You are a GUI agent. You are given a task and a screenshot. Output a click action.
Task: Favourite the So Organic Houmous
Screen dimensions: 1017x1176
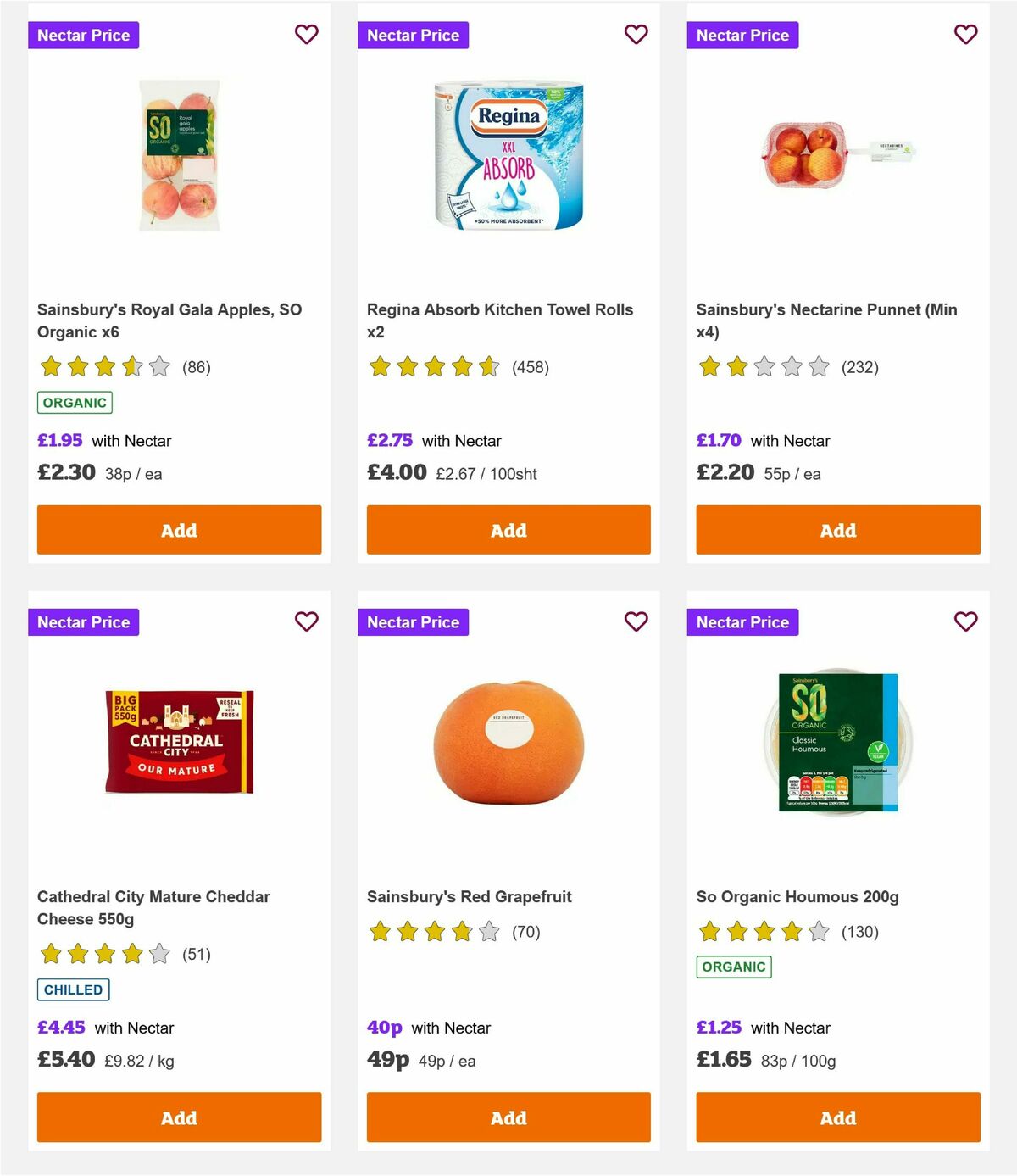pos(965,621)
